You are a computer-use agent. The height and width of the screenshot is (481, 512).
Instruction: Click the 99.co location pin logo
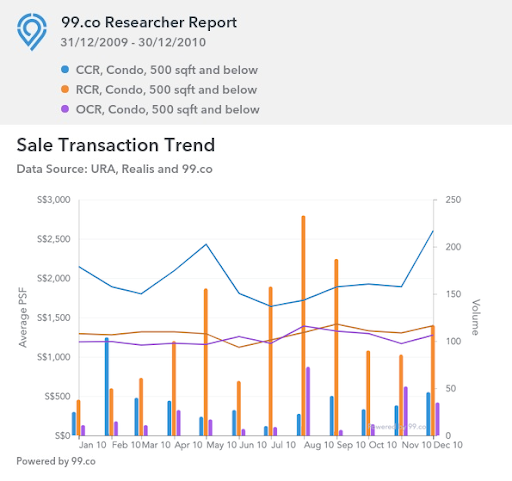click(32, 32)
